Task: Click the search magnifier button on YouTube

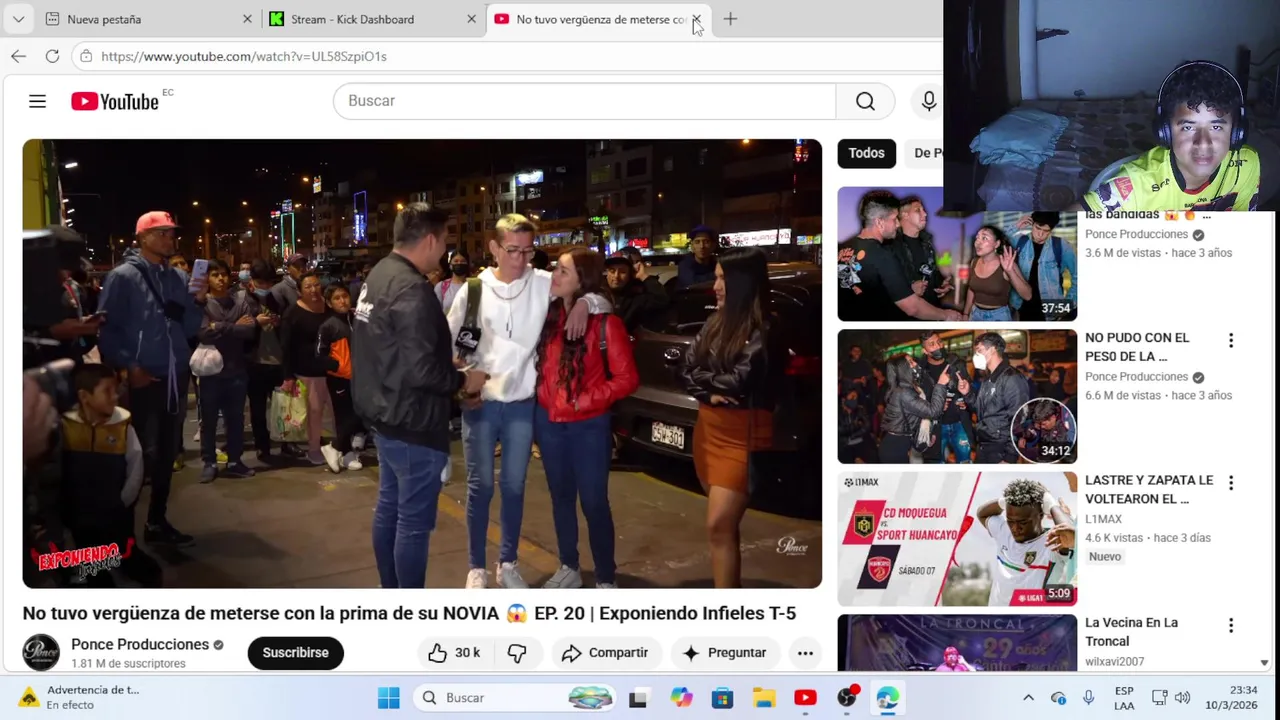Action: click(865, 101)
